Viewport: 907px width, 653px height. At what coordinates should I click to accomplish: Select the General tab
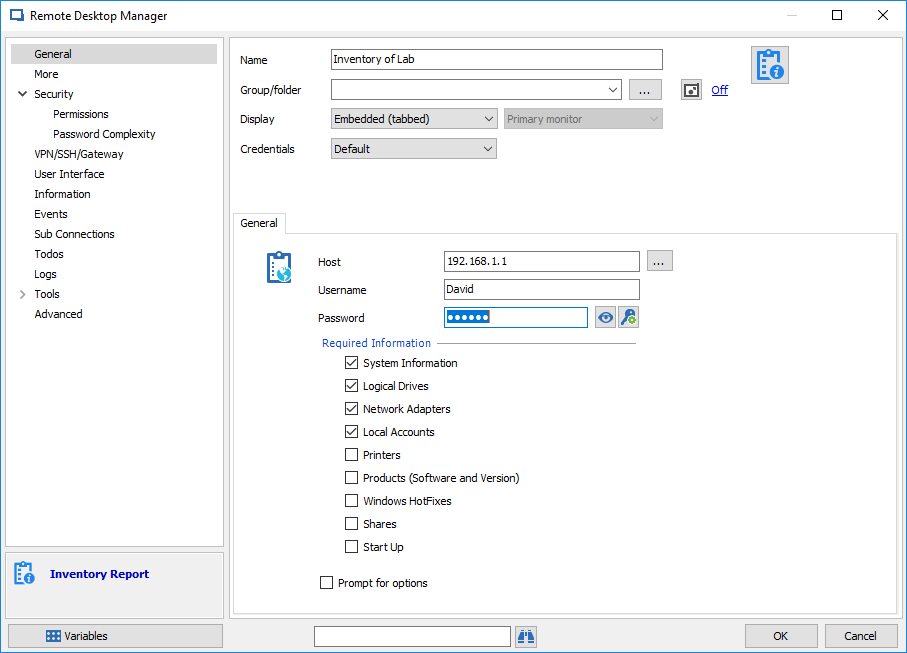pos(259,223)
